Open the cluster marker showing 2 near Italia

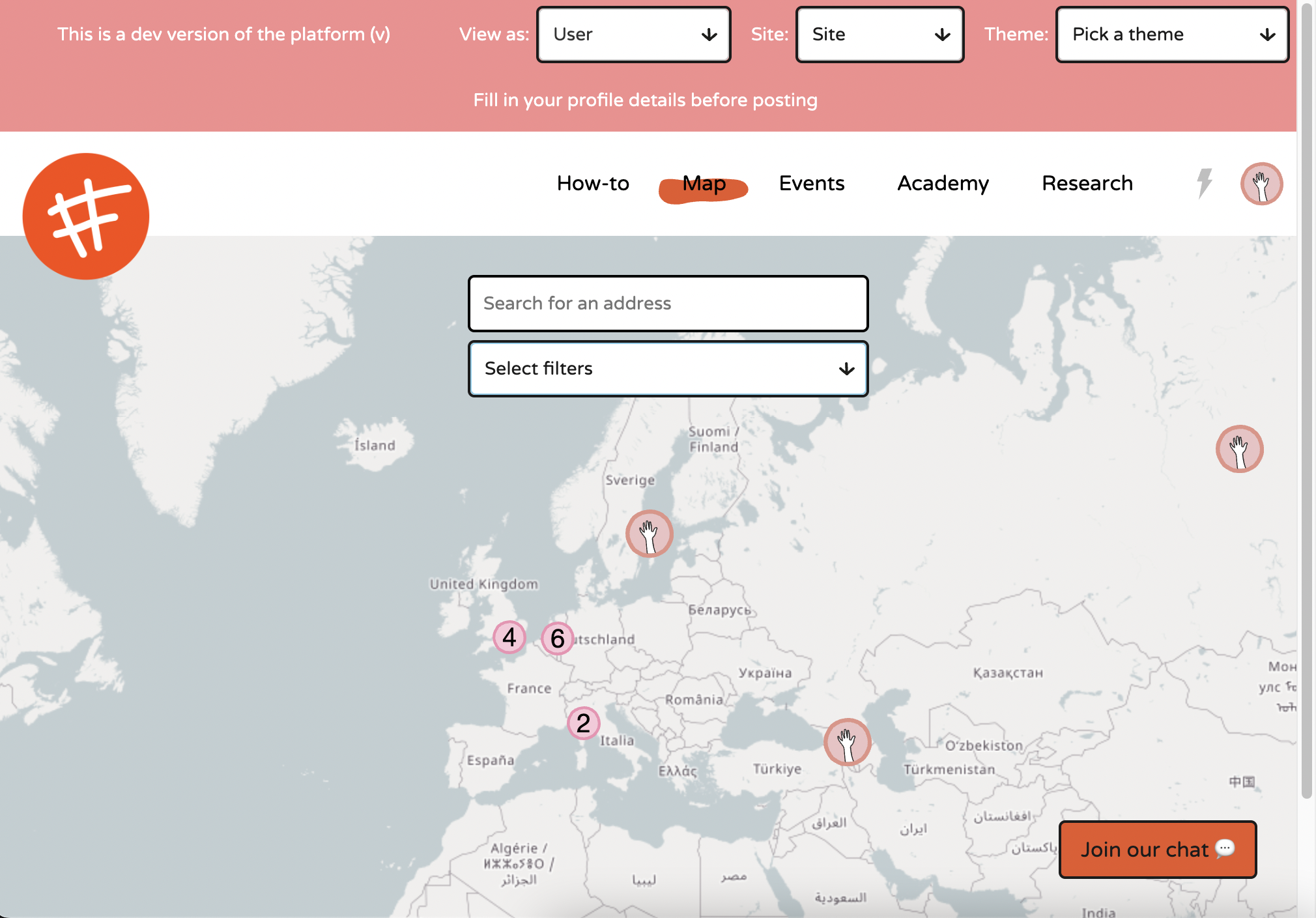(583, 723)
